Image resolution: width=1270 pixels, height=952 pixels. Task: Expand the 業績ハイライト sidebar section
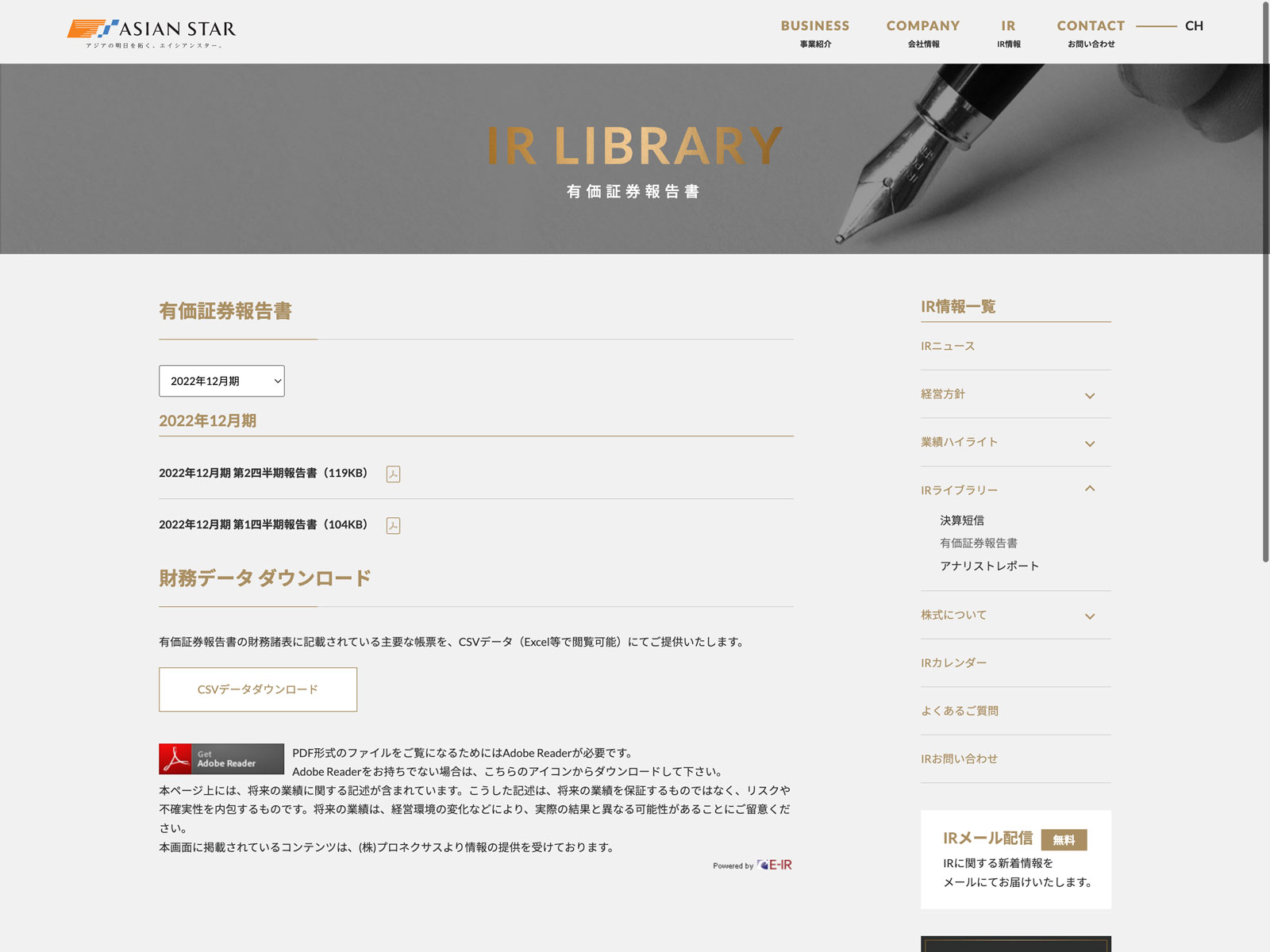coord(1089,443)
